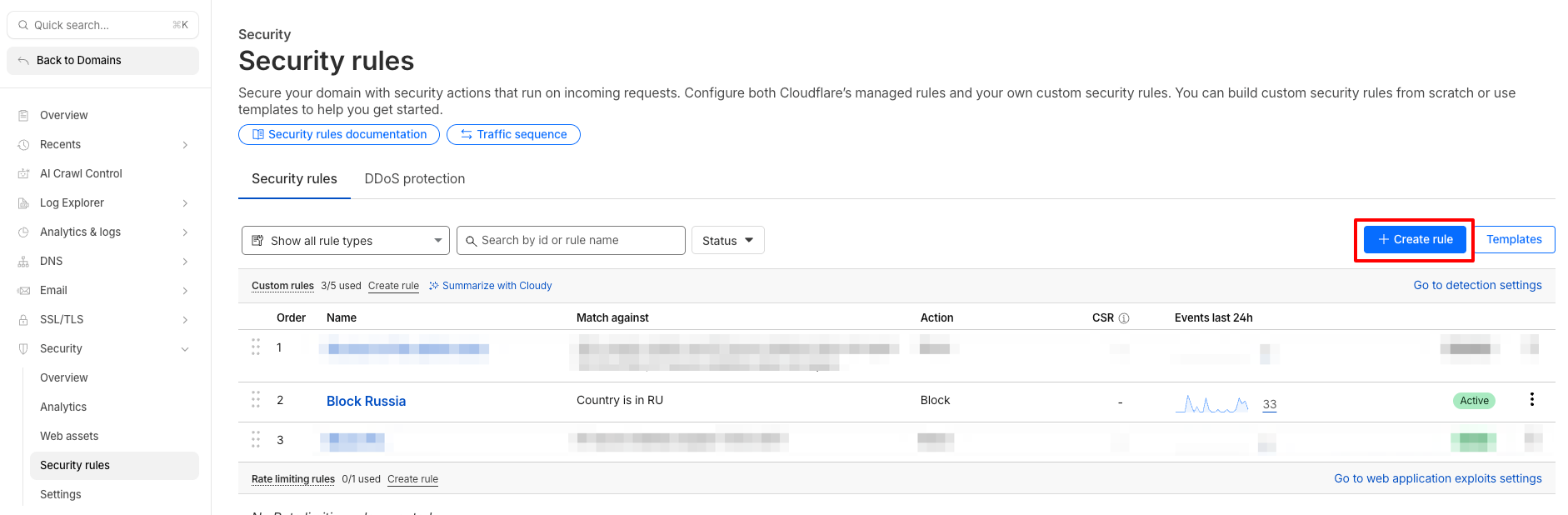Click the Events last 24h column header
Viewport: 1568px width, 515px height.
point(1213,317)
